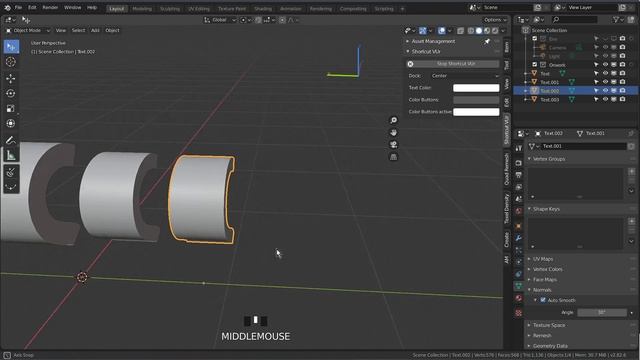This screenshot has height=360, width=640.
Task: Collapse the Vertex Groups panel
Action: [549, 159]
